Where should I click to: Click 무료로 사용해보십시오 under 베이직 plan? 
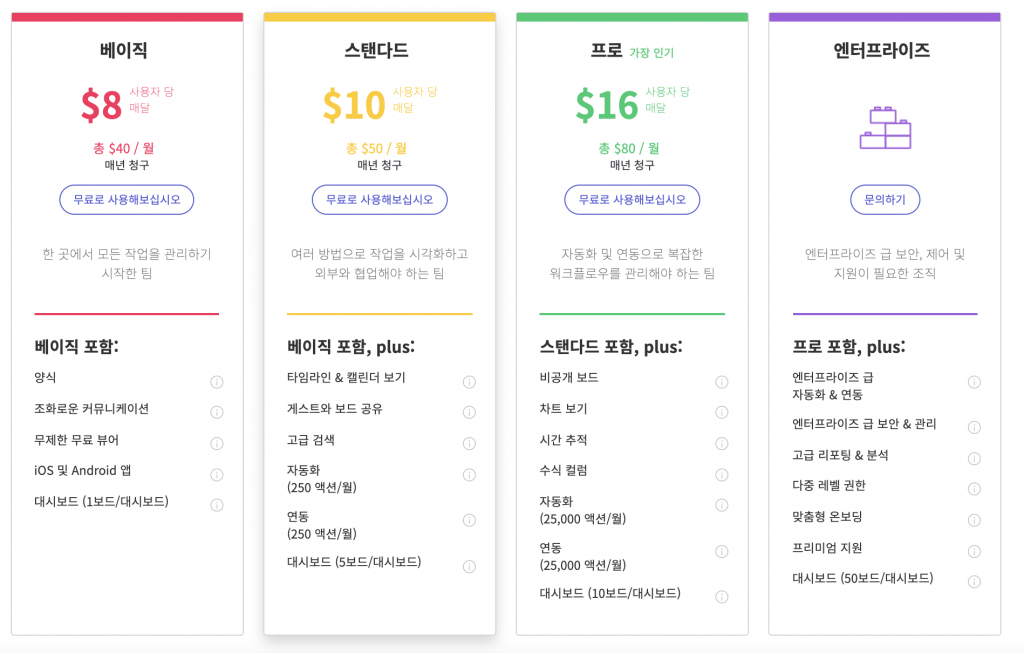point(127,200)
